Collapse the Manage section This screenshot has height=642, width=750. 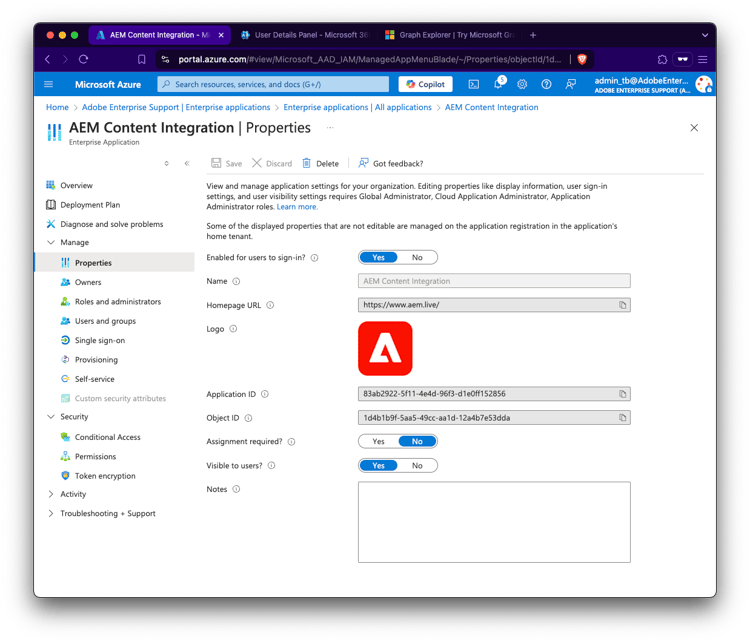pos(51,243)
